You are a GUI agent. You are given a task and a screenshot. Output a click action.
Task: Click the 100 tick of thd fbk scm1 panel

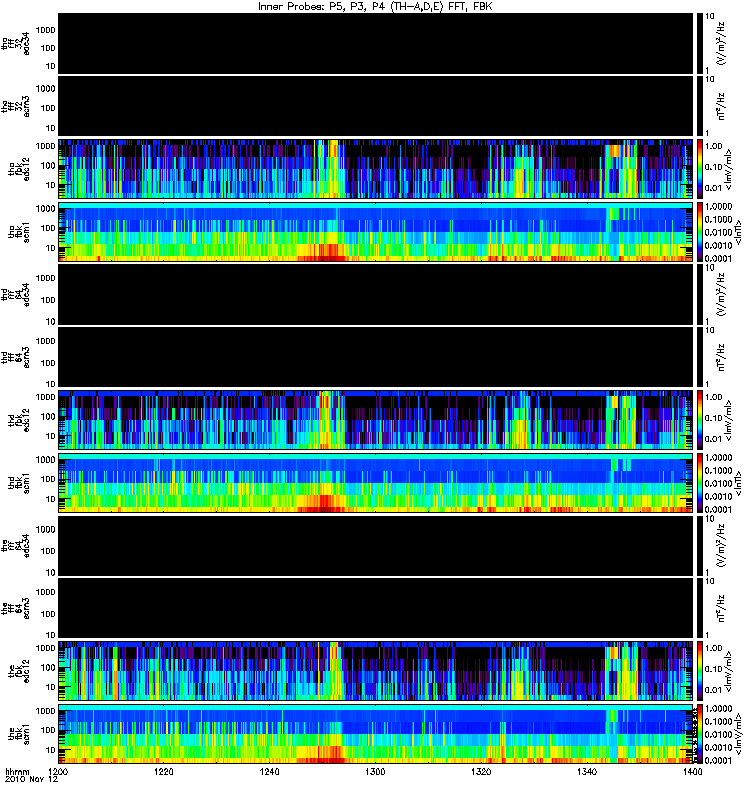pyautogui.click(x=48, y=479)
